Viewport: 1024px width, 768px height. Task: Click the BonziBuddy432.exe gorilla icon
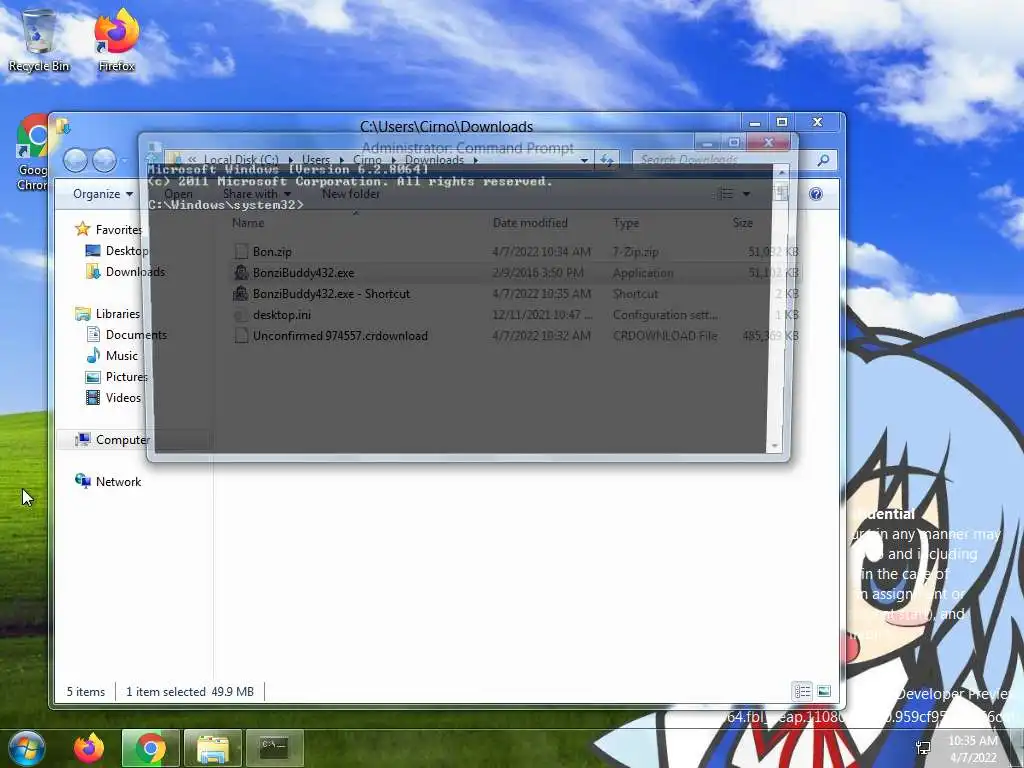pos(241,272)
